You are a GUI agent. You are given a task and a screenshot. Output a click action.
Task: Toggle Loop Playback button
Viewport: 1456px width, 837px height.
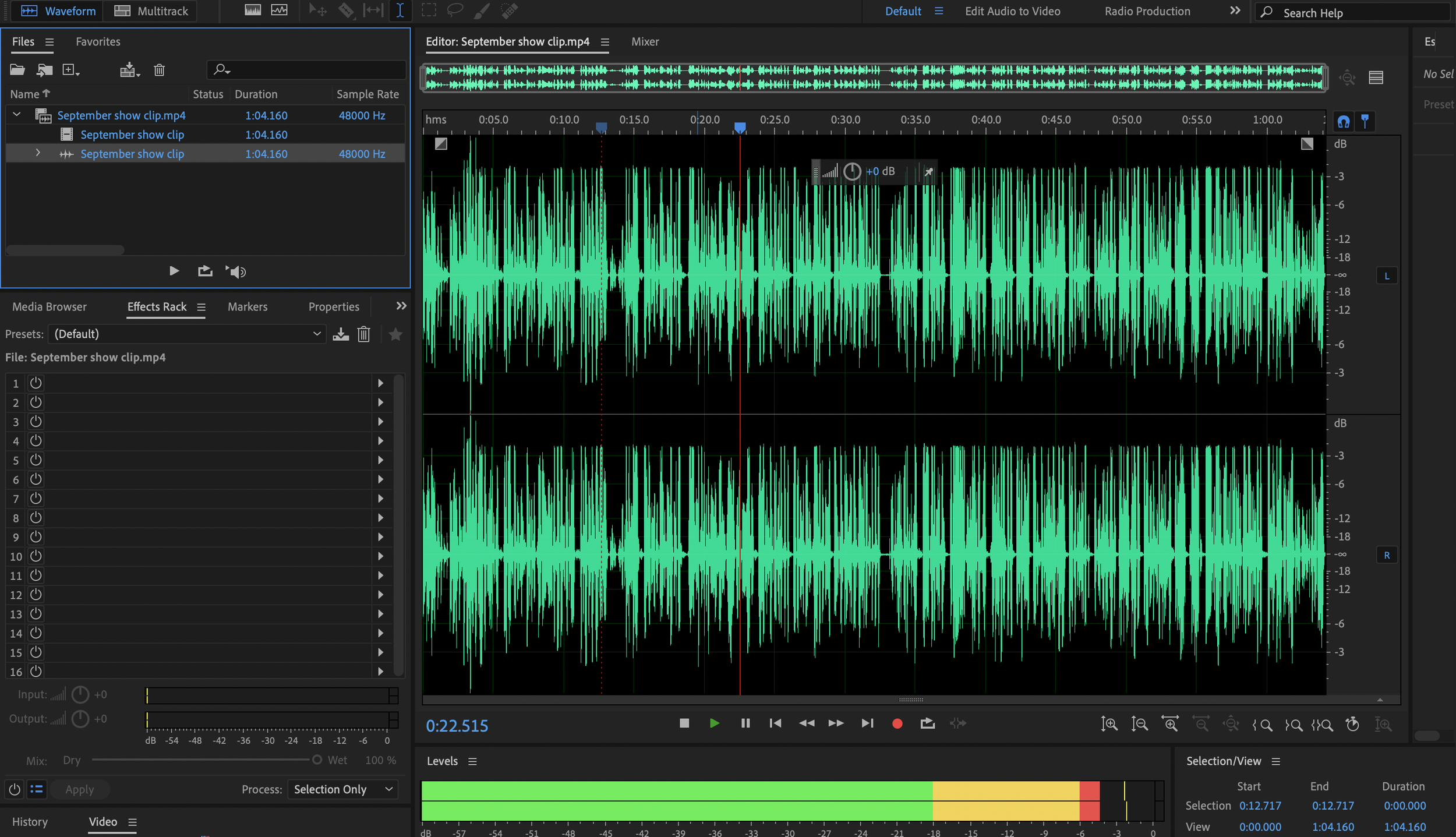[x=927, y=723]
